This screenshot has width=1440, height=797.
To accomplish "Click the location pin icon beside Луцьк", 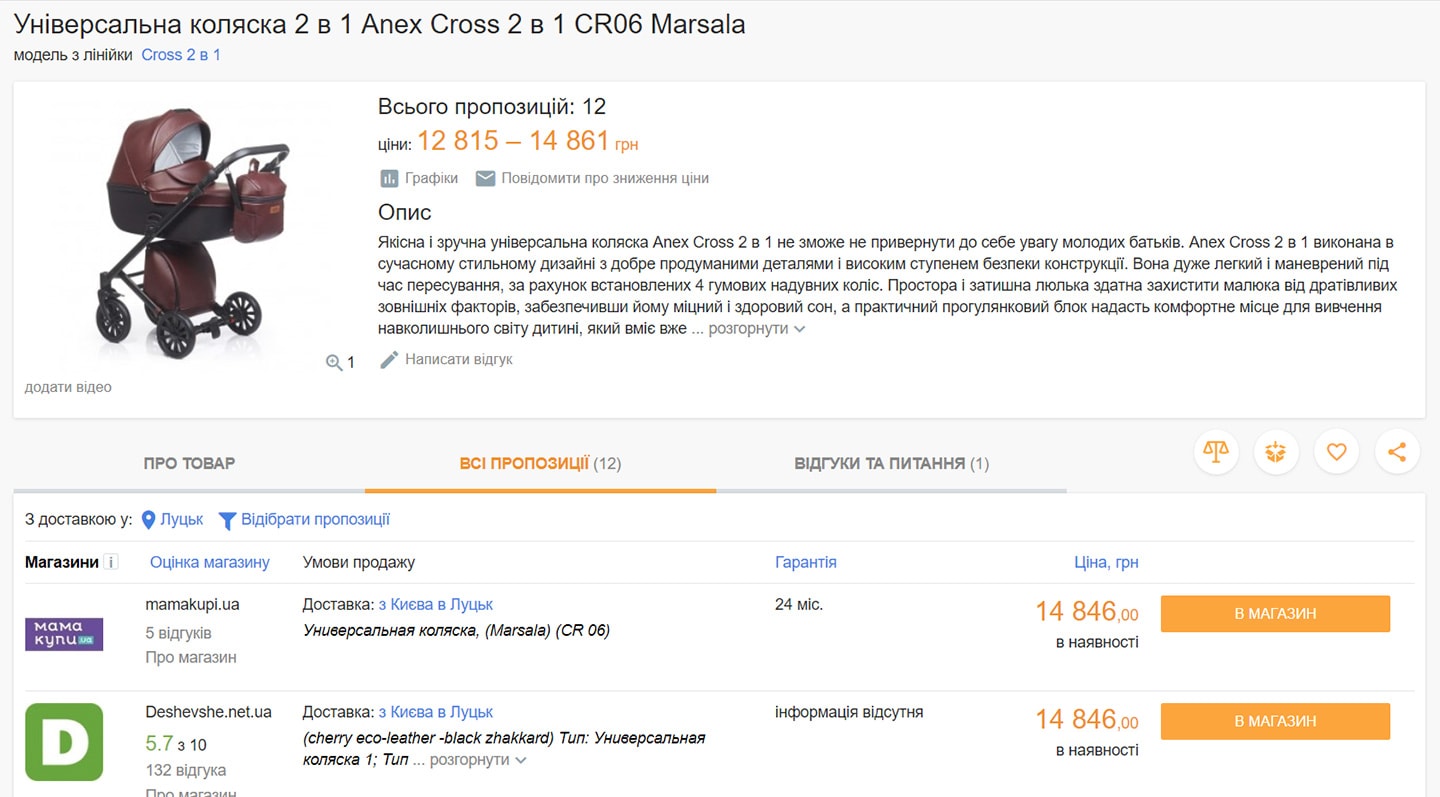I will click(x=149, y=520).
